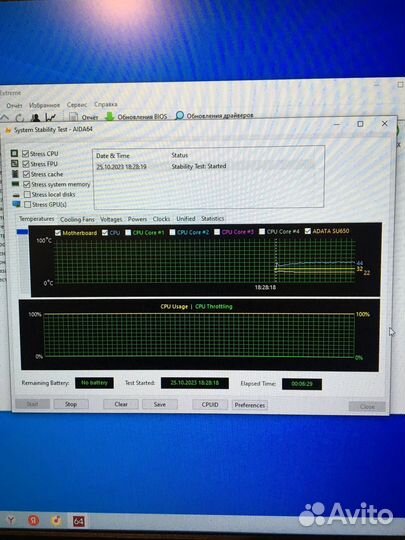The height and width of the screenshot is (540, 405).
Task: Click the No battery status field
Action: point(94,383)
